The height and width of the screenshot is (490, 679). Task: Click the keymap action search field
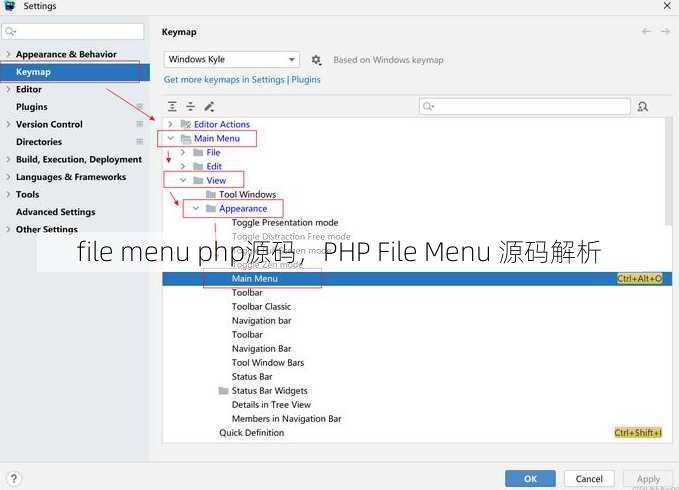click(524, 106)
